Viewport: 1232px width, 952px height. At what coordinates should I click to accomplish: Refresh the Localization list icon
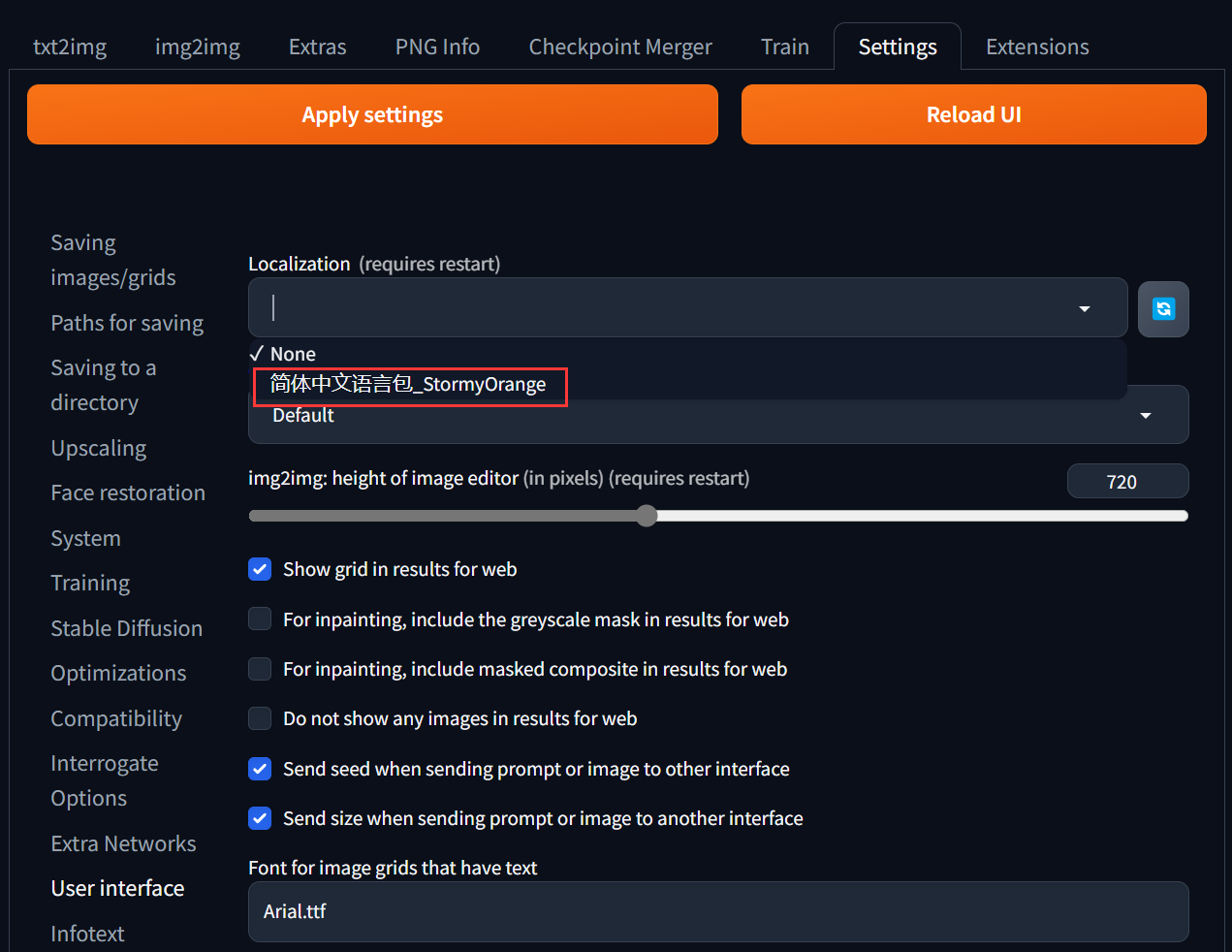pyautogui.click(x=1163, y=308)
